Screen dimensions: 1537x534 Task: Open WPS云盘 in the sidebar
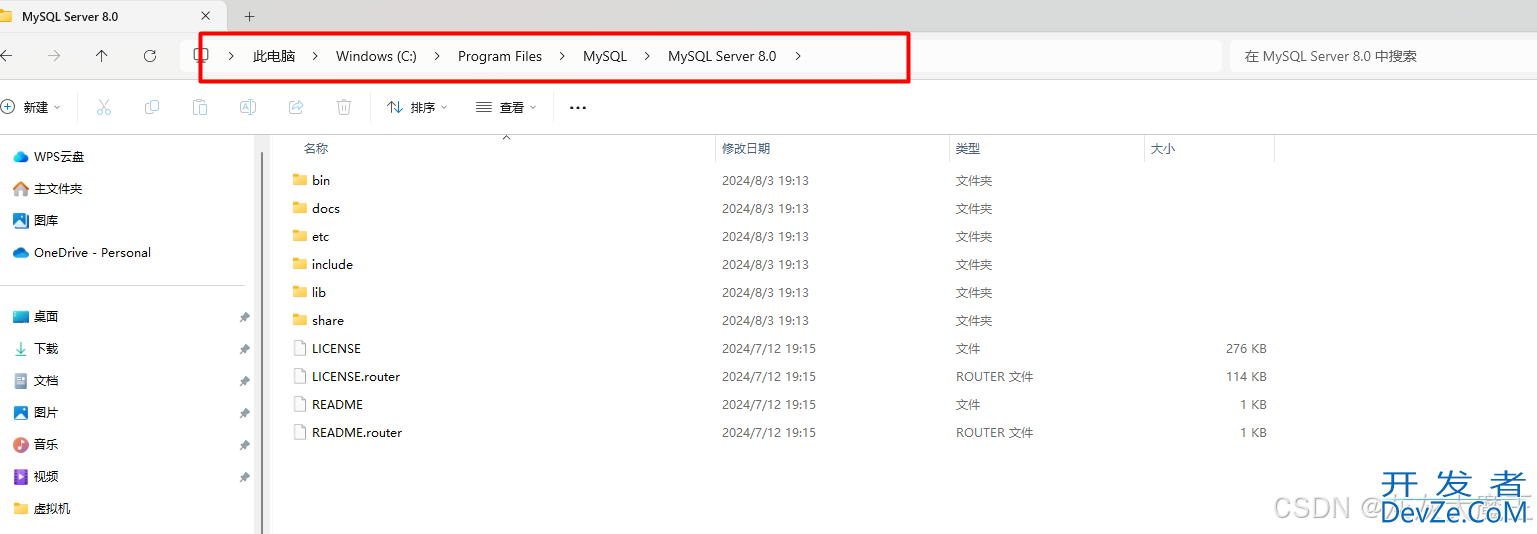tap(48, 156)
